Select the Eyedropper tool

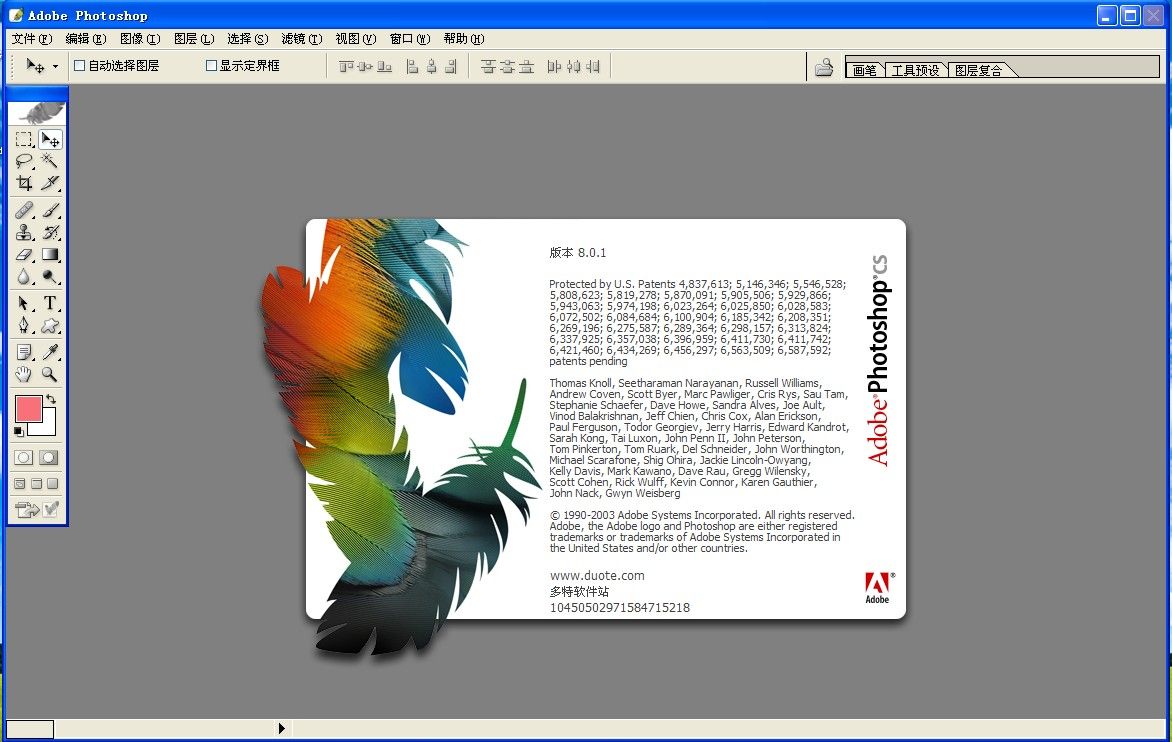(50, 352)
